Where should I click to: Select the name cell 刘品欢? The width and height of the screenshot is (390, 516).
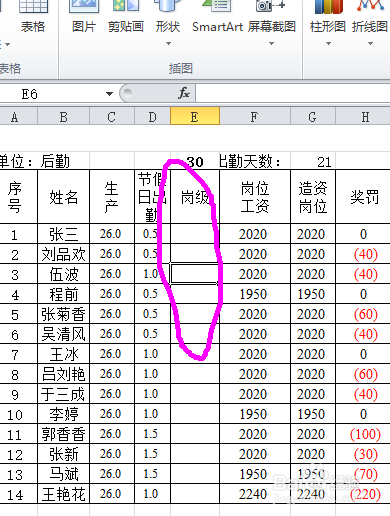click(63, 254)
